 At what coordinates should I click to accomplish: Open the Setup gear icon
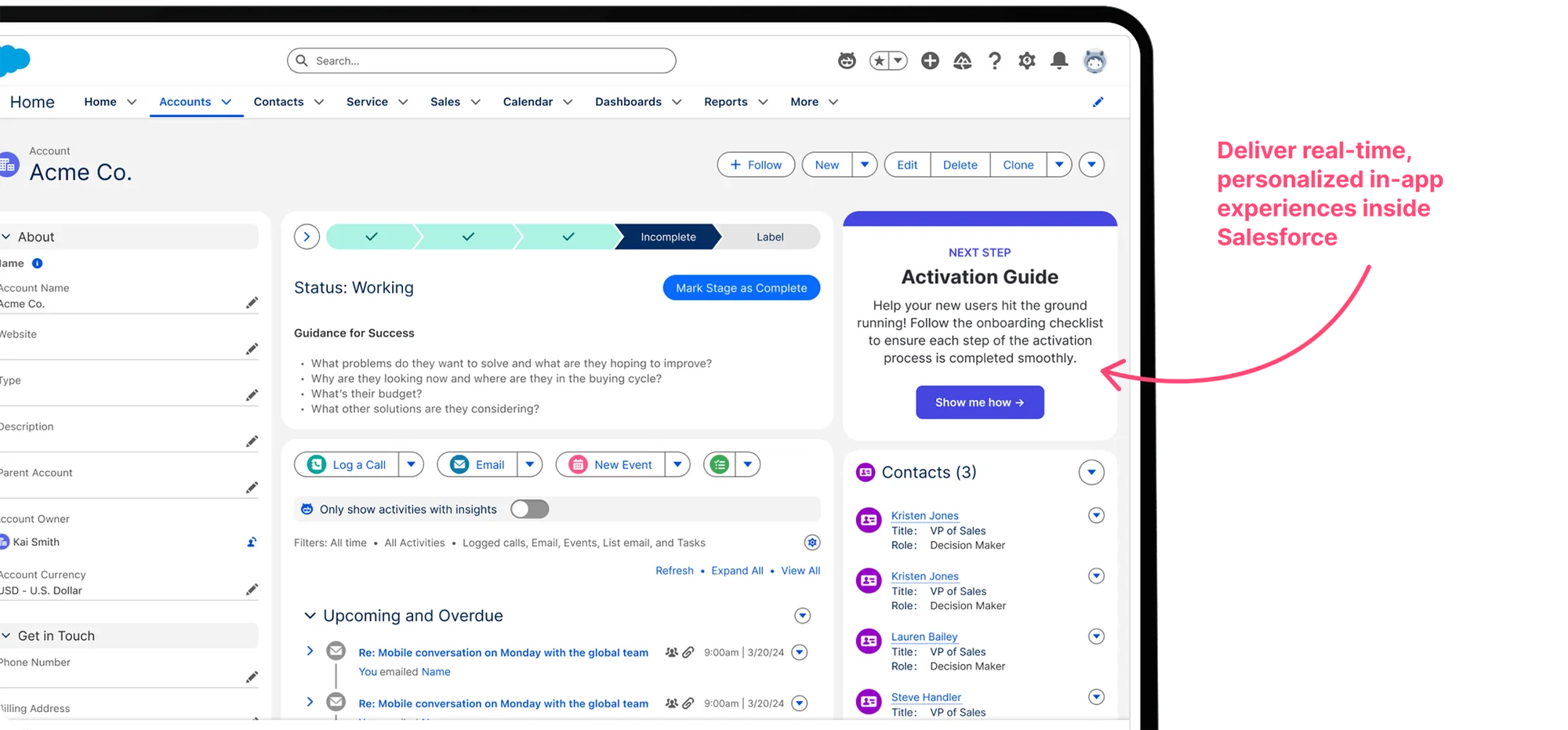point(1027,60)
